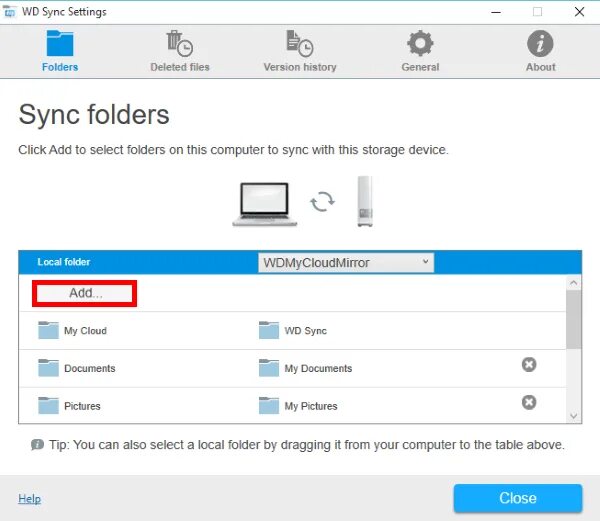Viewport: 600px width, 521px height.
Task: Click the Folders tab label
Action: 60,67
